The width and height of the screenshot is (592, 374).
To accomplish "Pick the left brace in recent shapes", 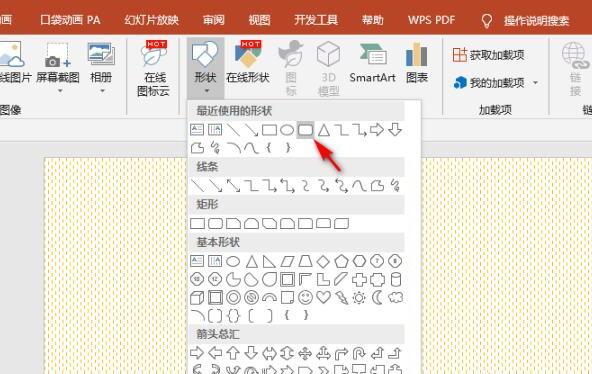I will pos(269,148).
